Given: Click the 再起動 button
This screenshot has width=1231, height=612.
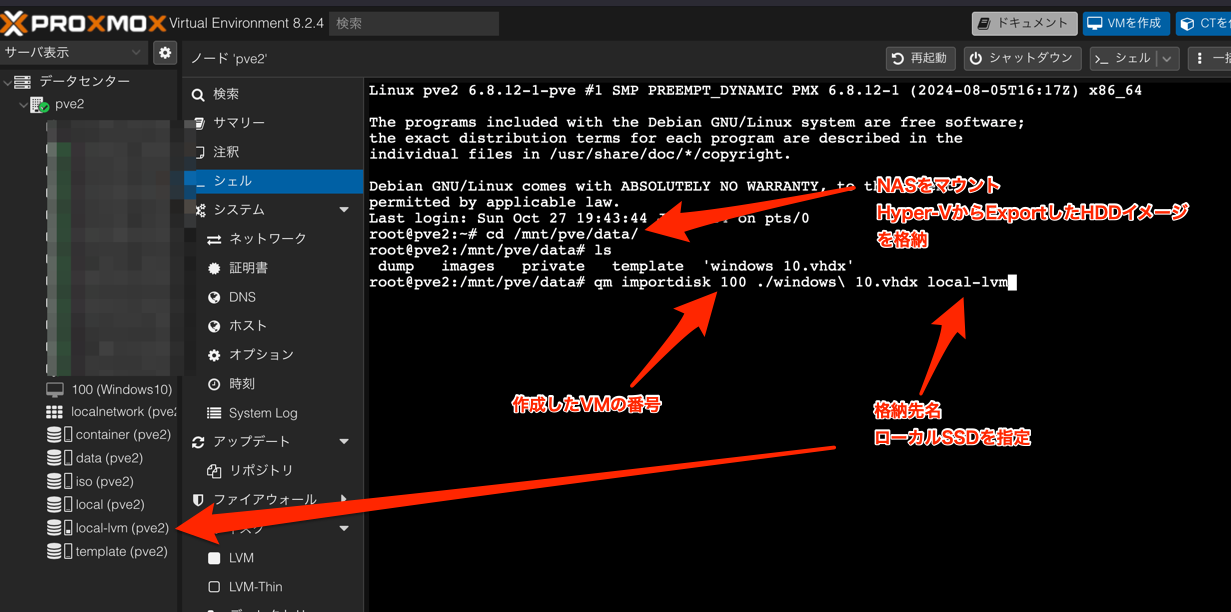Looking at the screenshot, I should click(920, 59).
